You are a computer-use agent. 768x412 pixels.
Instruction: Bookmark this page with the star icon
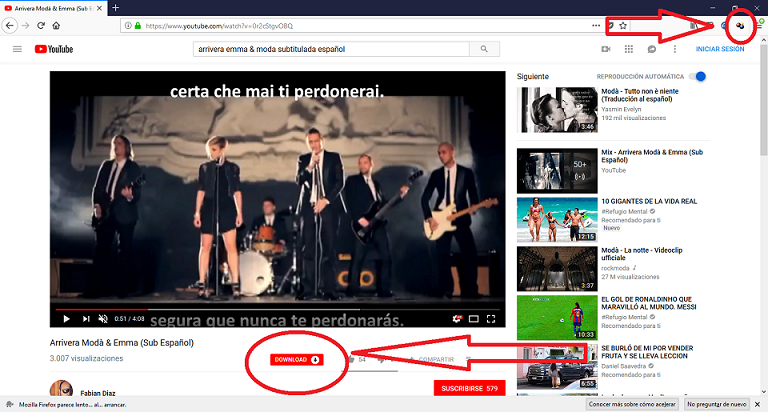(623, 25)
